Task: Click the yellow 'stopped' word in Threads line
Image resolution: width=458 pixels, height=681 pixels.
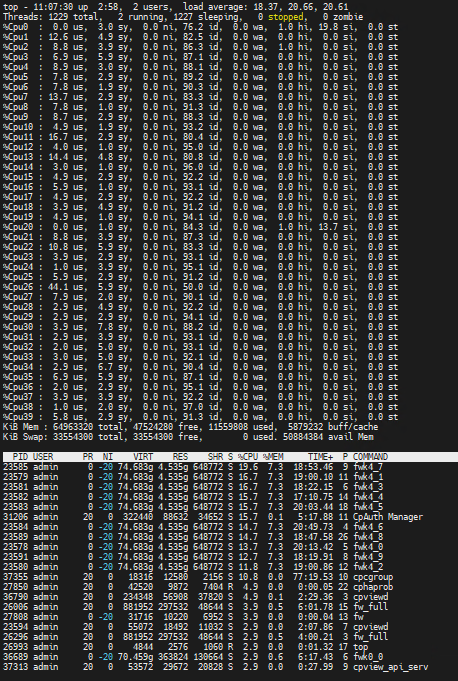Action: point(286,17)
